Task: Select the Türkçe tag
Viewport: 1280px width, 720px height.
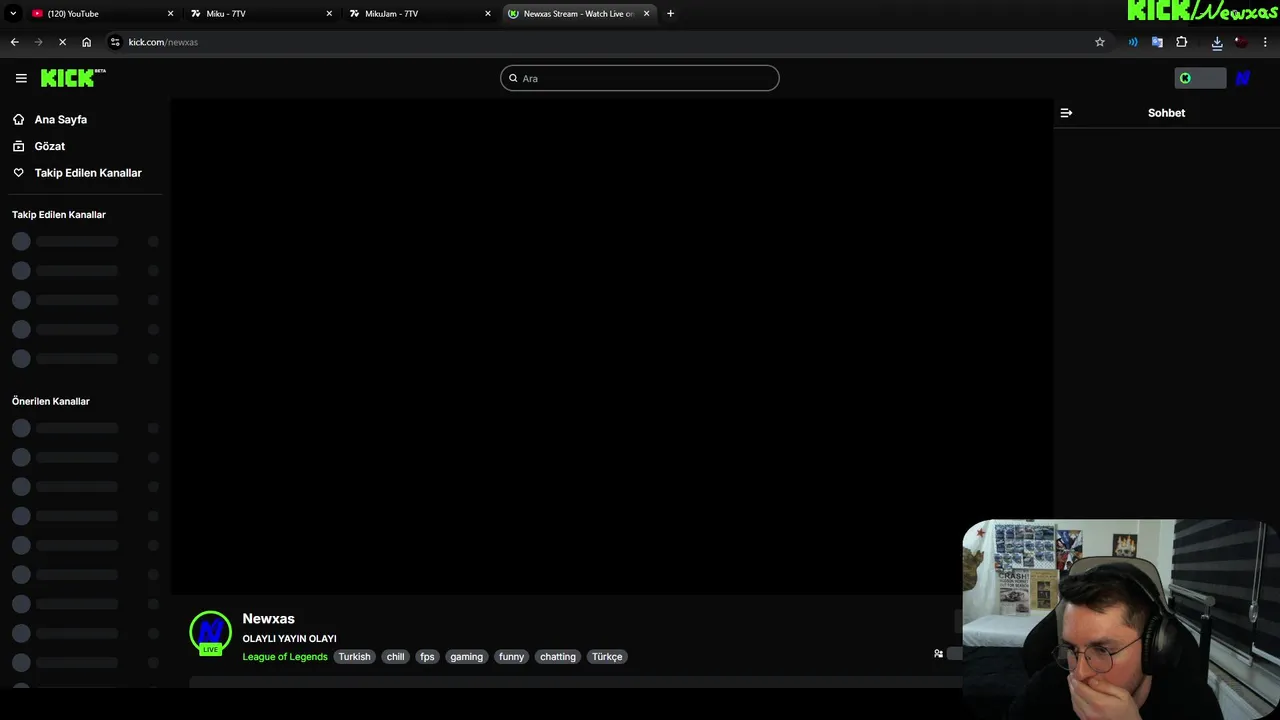Action: click(x=607, y=657)
